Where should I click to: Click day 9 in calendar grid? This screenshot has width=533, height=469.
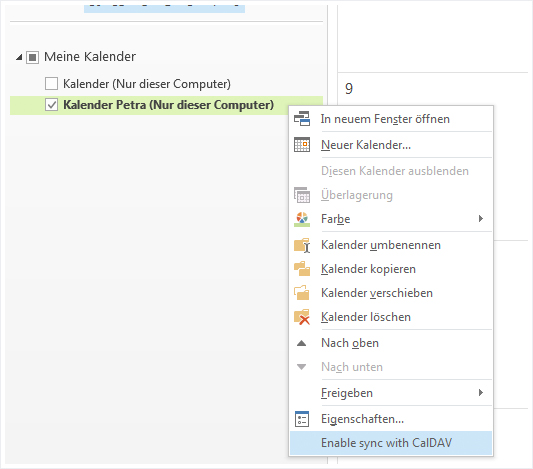(x=349, y=89)
